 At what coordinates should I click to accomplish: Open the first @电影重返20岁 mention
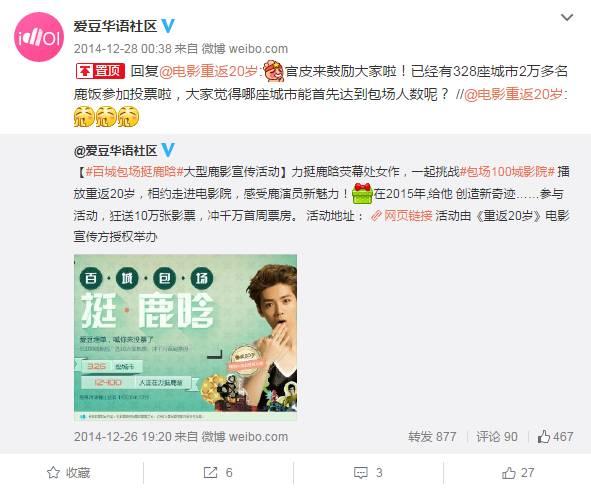(x=208, y=71)
